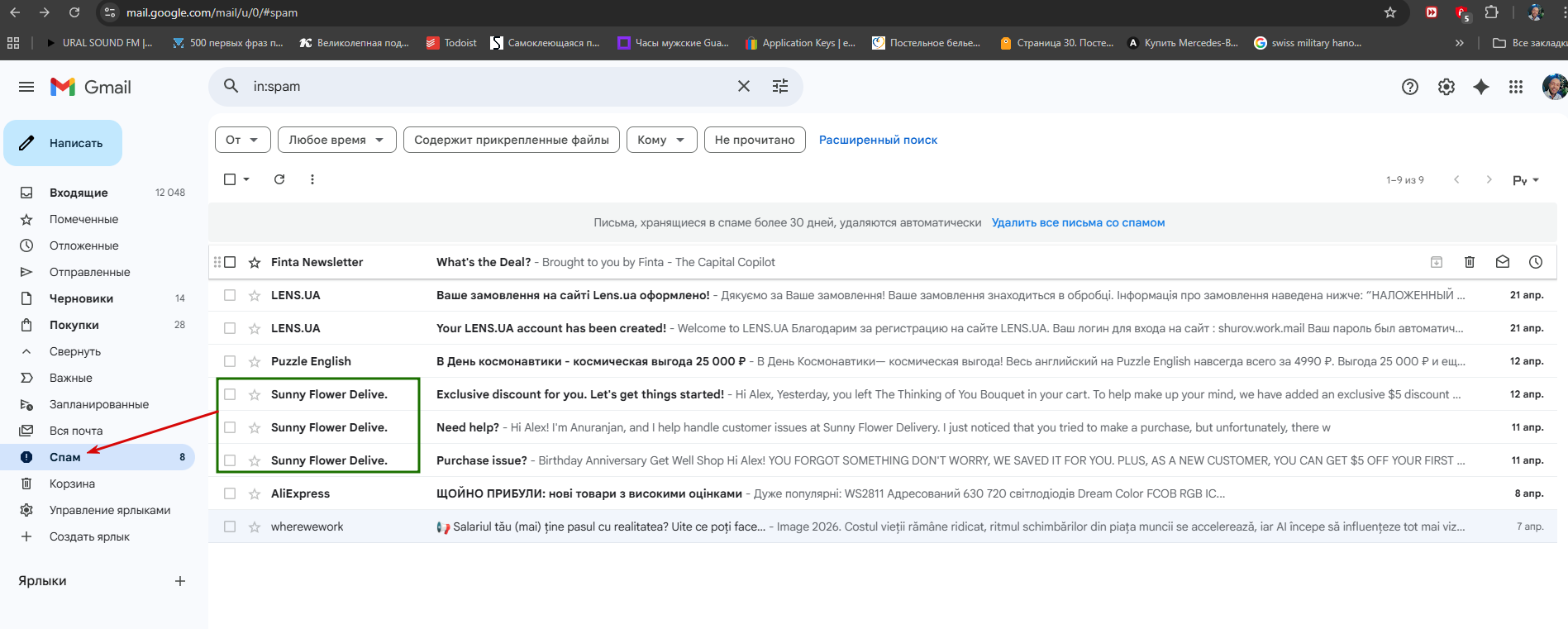This screenshot has width=1568, height=629.
Task: Star the wherewework email
Action: (255, 527)
